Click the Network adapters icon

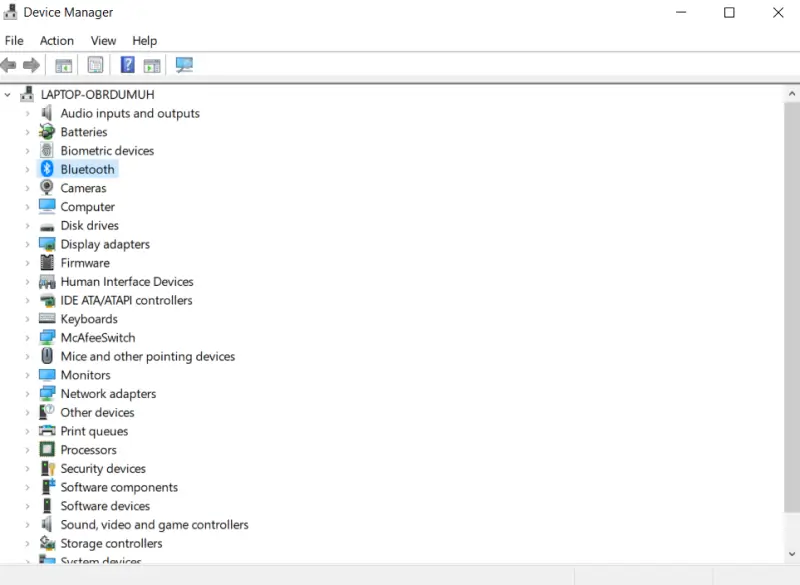[46, 393]
